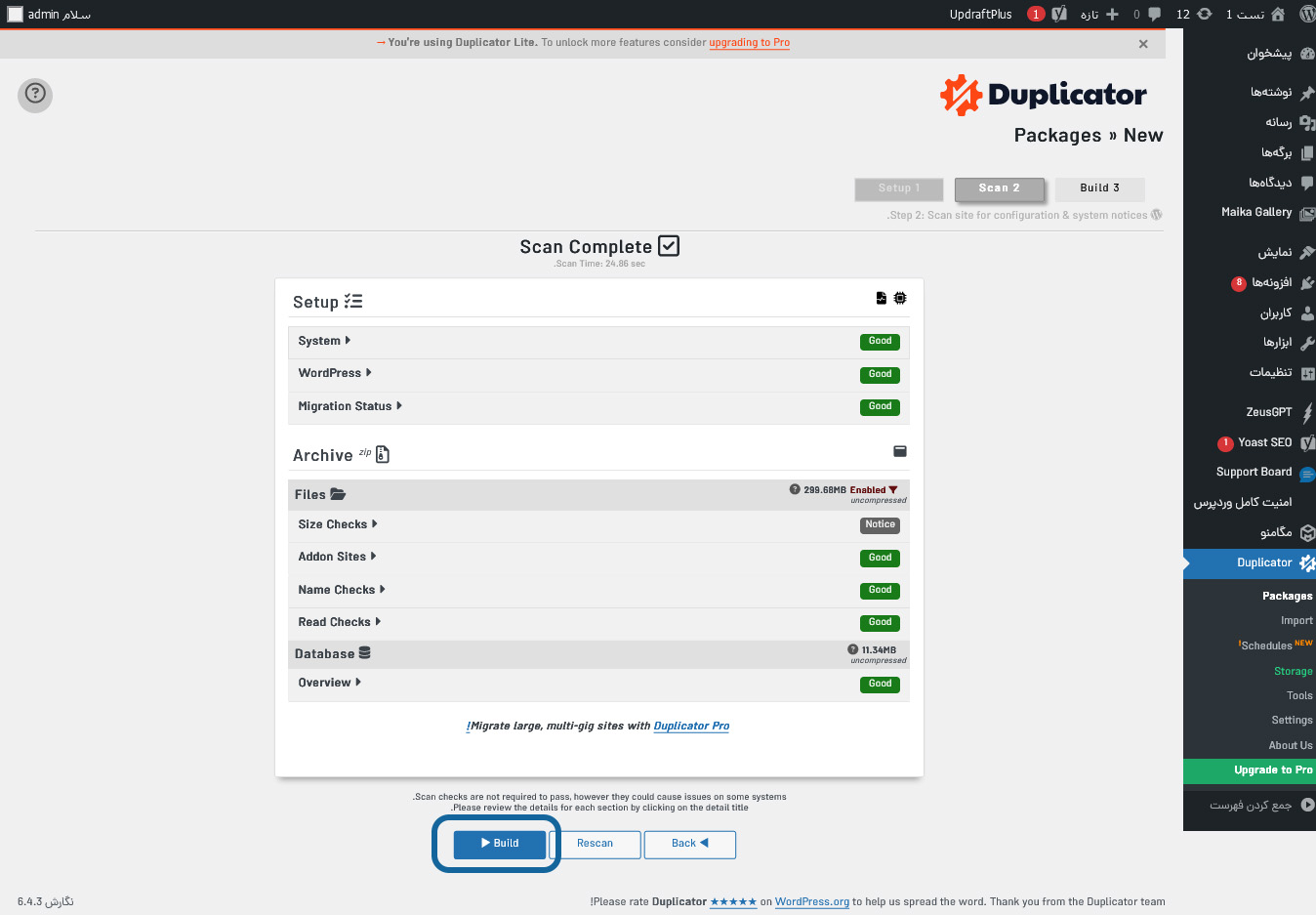
Task: Open Yoast icon in the admin bar
Action: [x=1059, y=14]
